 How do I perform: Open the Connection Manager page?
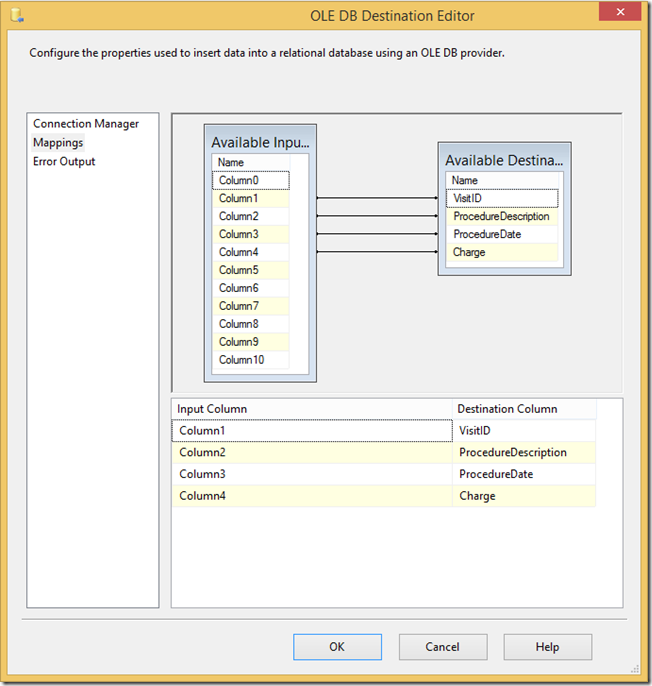pos(86,124)
